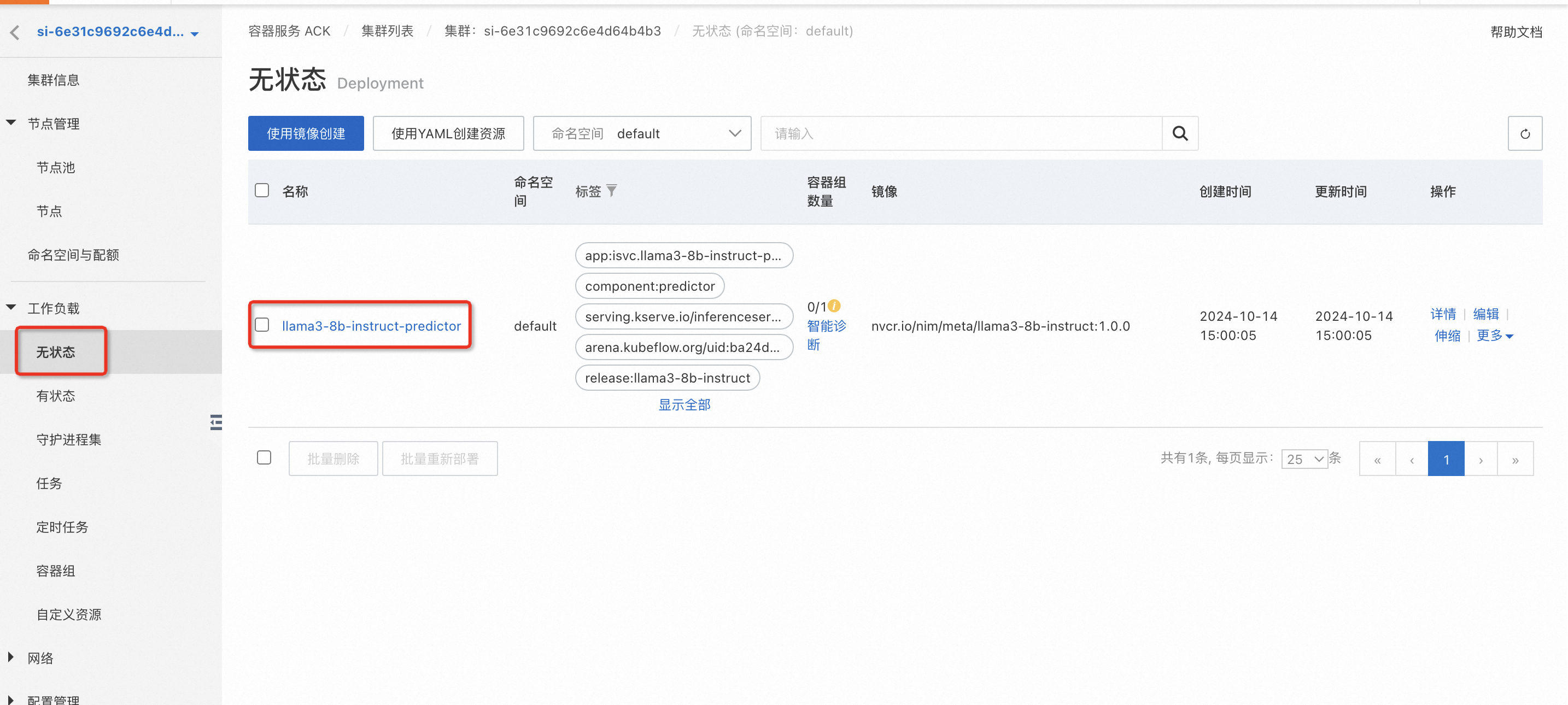Tick the bottom batch selection checkbox

click(x=264, y=457)
